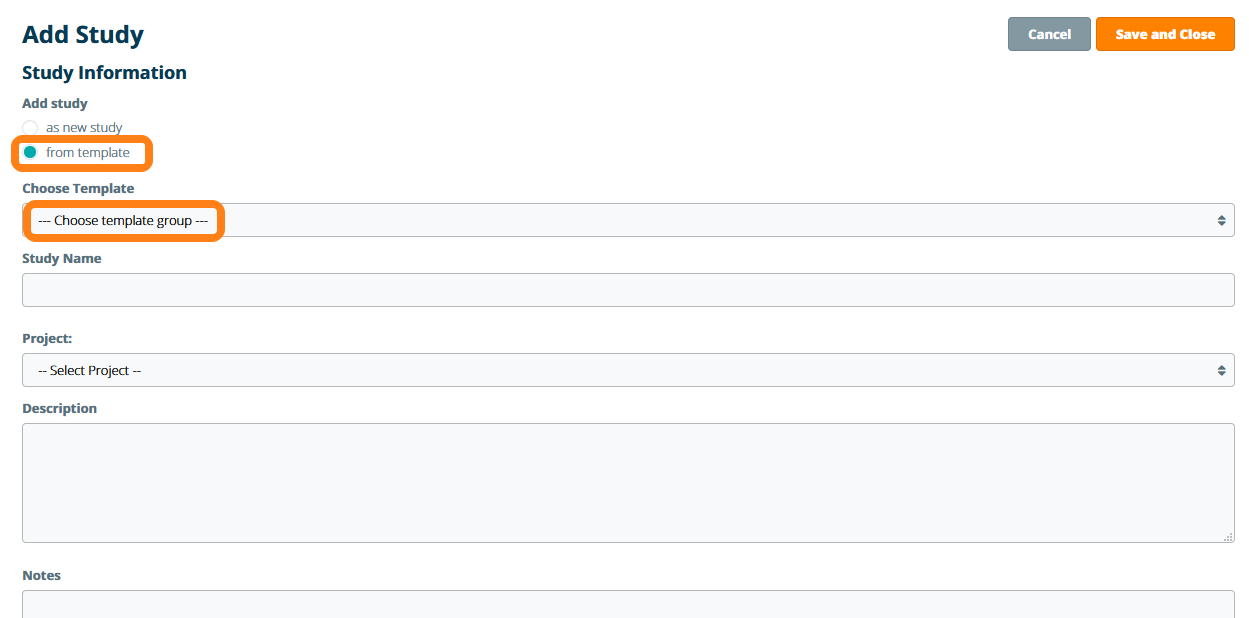
Task: Open the Choose template group dropdown
Action: click(627, 220)
